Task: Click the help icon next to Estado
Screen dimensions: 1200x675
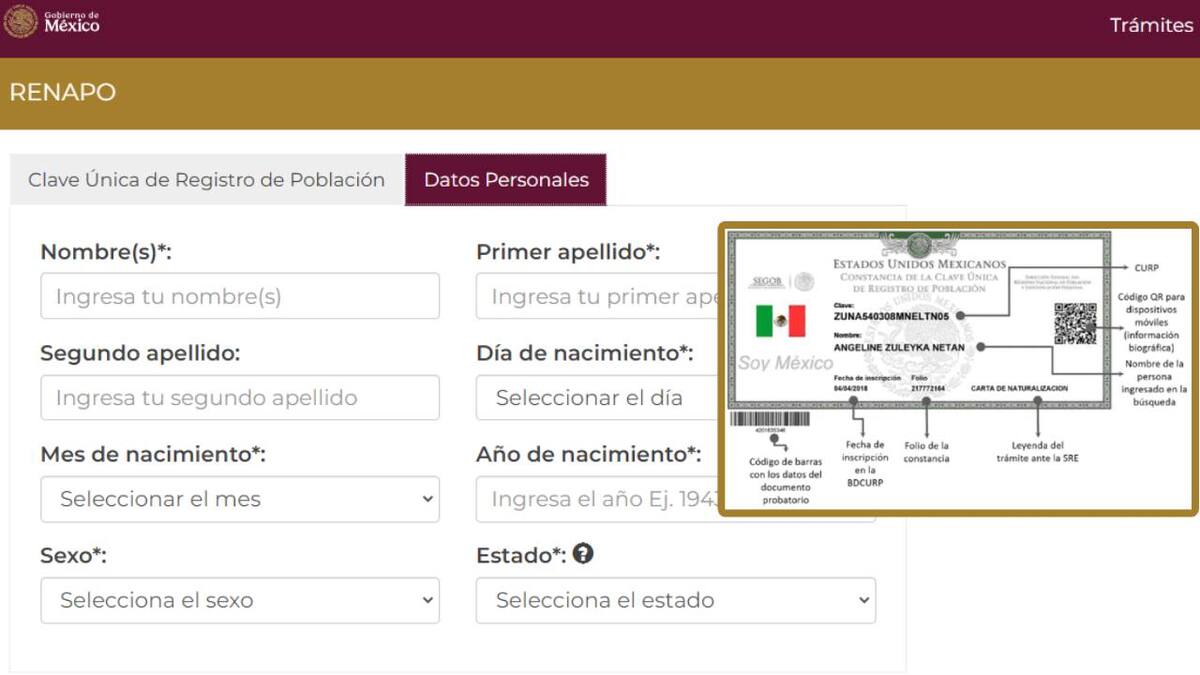Action: (x=583, y=553)
